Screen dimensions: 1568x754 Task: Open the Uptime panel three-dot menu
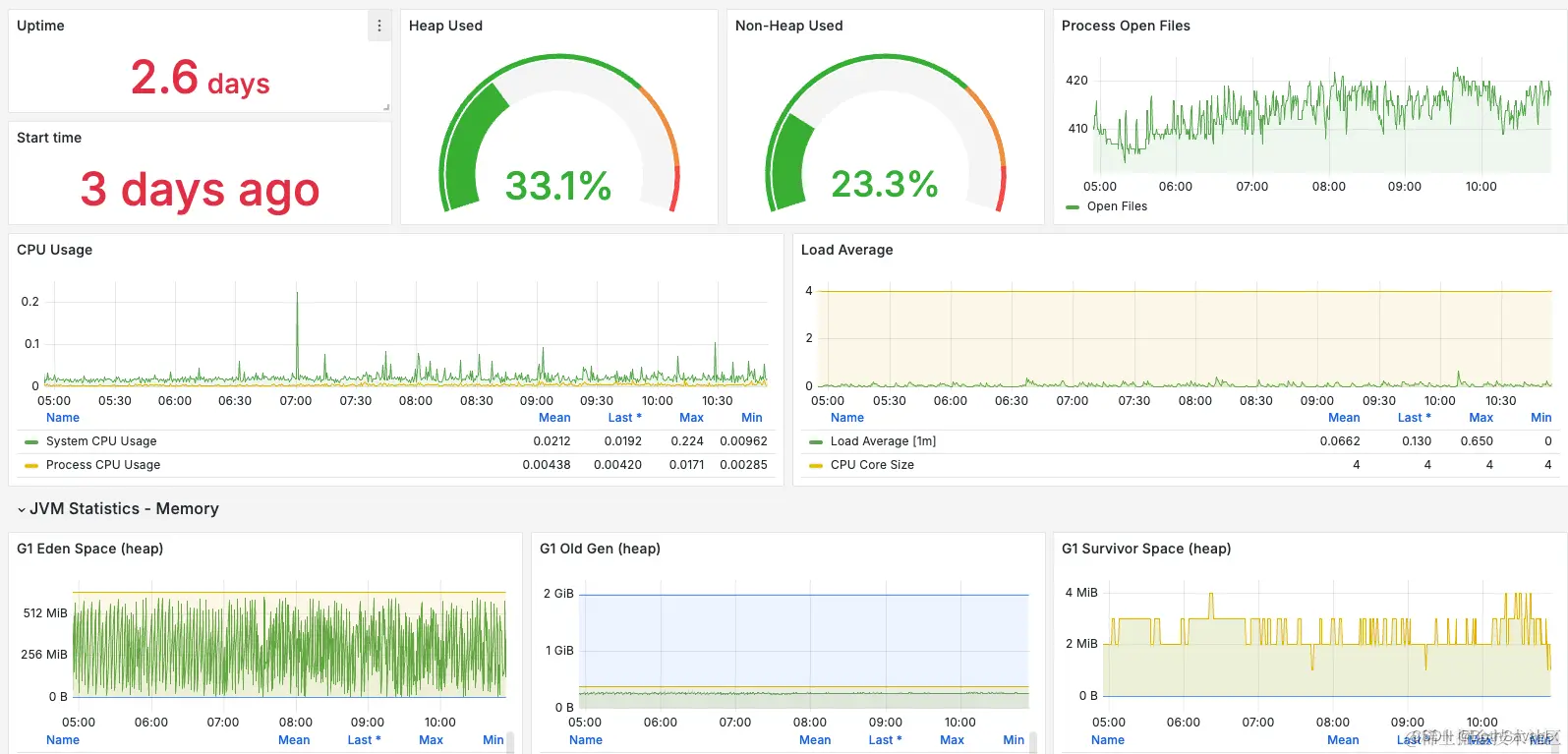[x=379, y=27]
